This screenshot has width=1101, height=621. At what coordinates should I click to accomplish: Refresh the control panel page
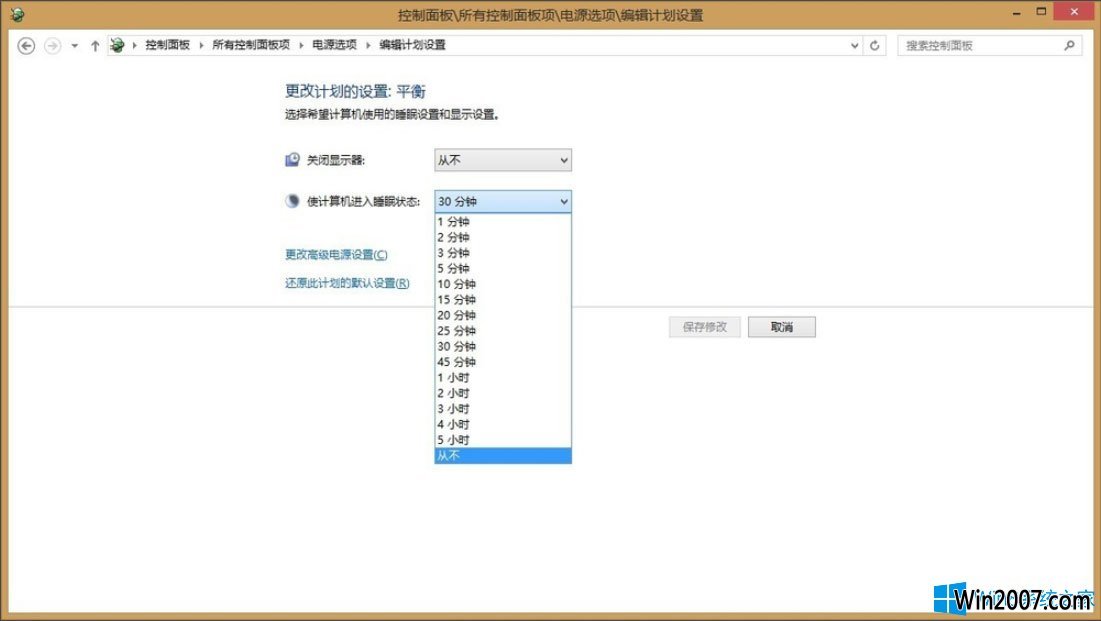pyautogui.click(x=874, y=46)
